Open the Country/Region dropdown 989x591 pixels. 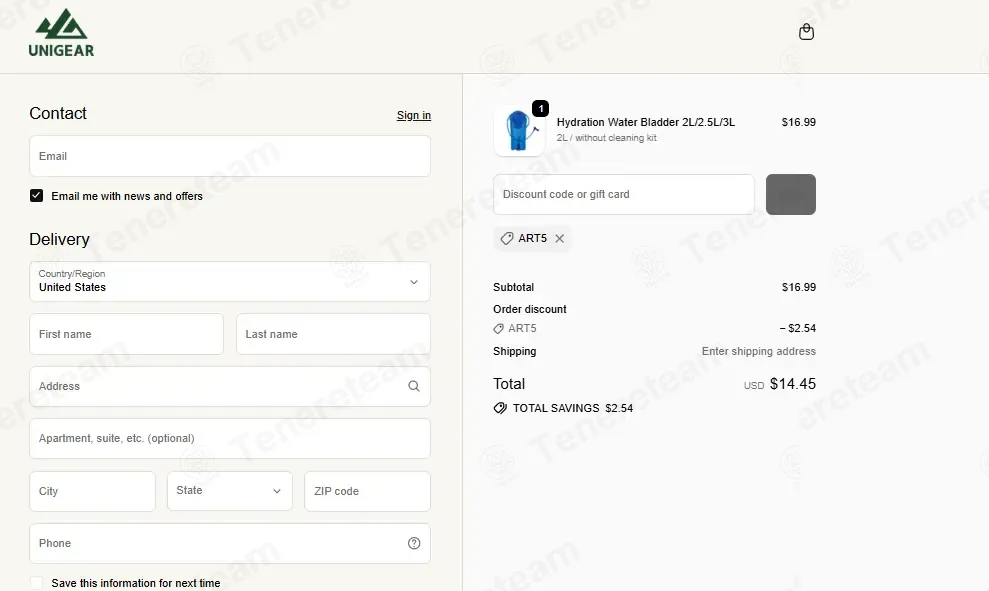(x=230, y=281)
